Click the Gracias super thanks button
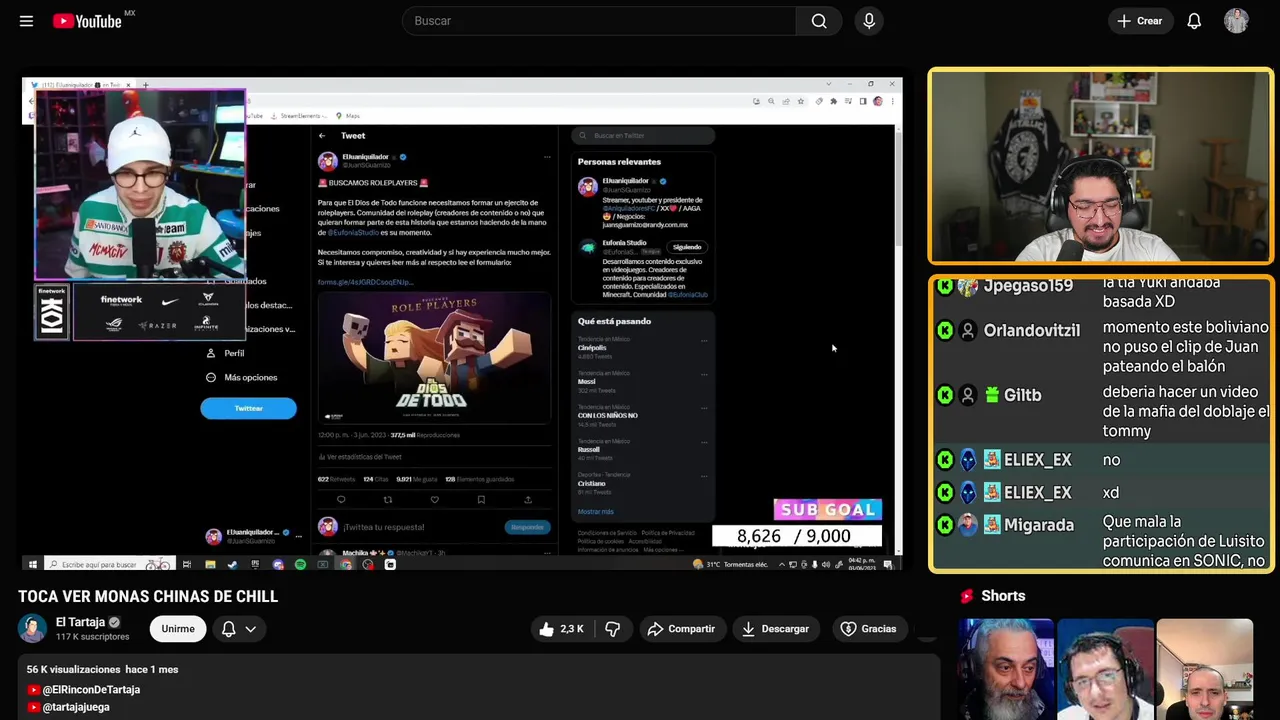 [868, 629]
